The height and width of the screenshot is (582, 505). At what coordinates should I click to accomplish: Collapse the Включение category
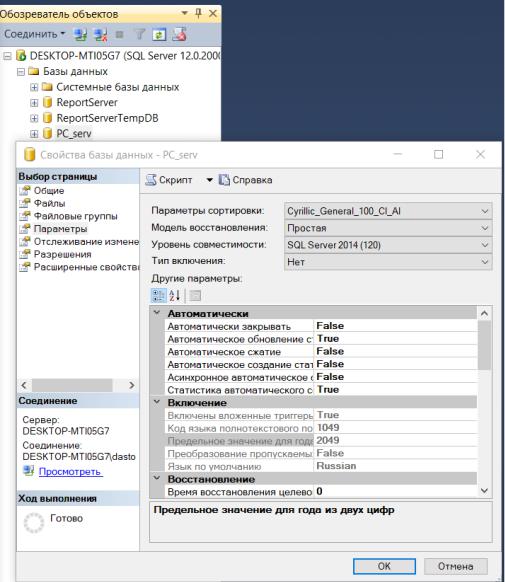pos(157,402)
